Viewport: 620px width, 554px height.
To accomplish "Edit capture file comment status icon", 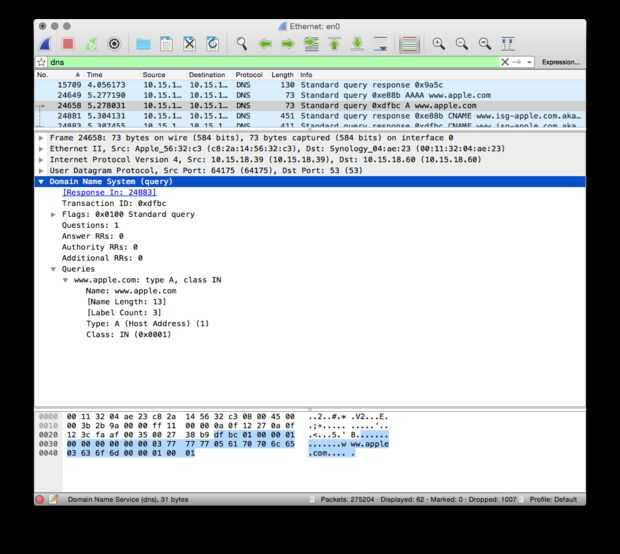I will click(53, 499).
